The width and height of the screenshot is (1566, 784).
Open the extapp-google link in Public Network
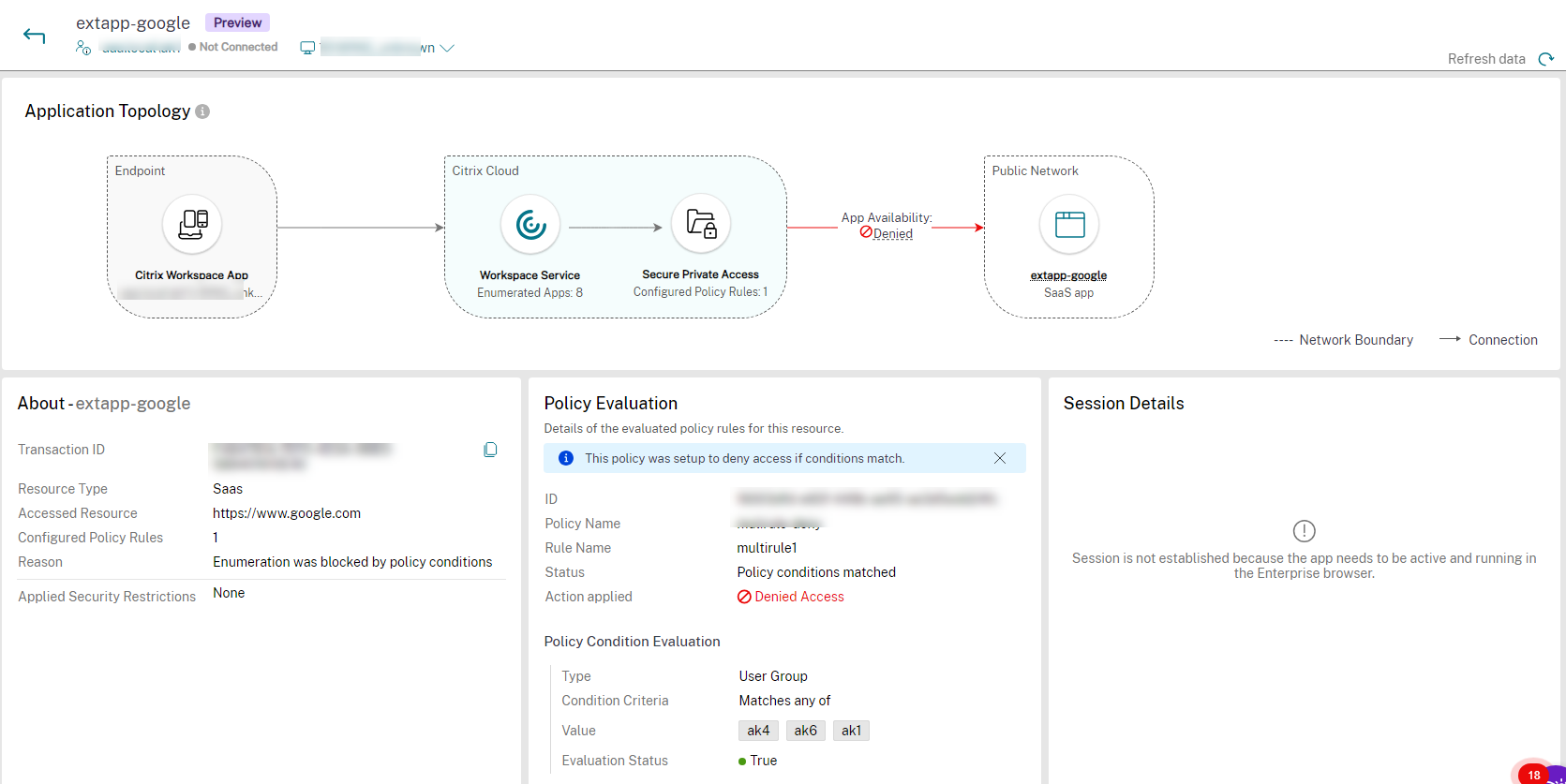(x=1068, y=275)
